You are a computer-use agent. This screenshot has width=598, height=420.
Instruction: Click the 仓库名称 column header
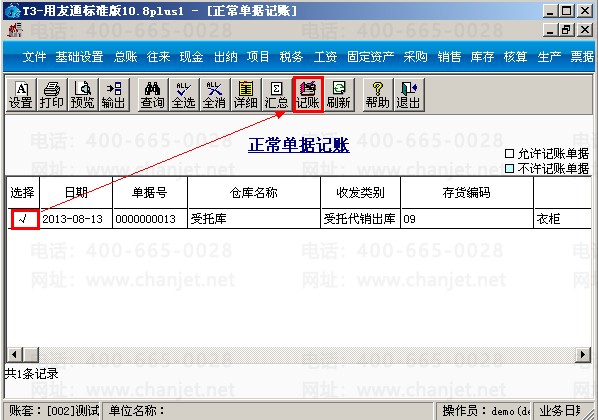click(254, 193)
